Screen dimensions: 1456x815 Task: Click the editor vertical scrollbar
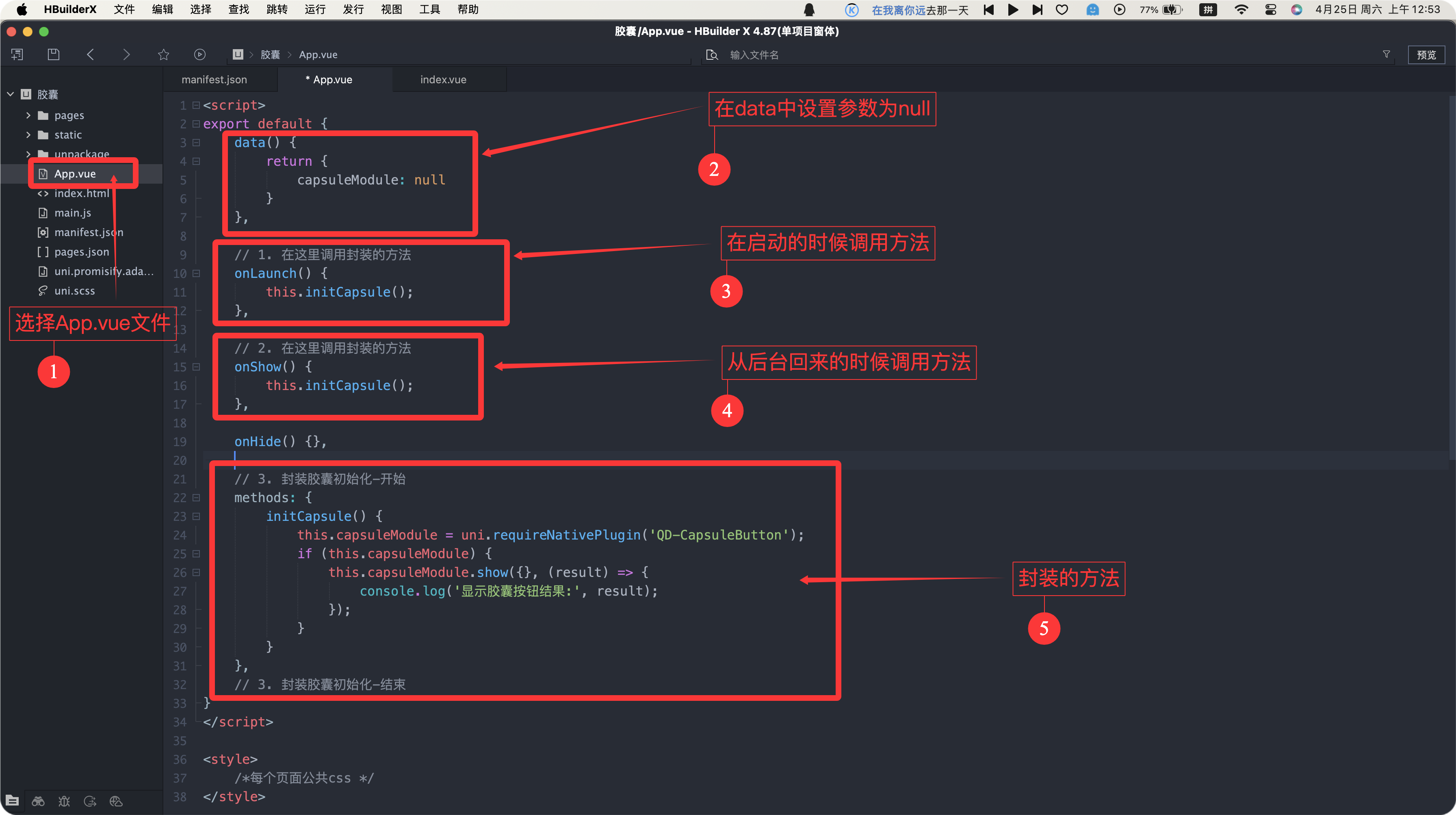pos(1452,277)
